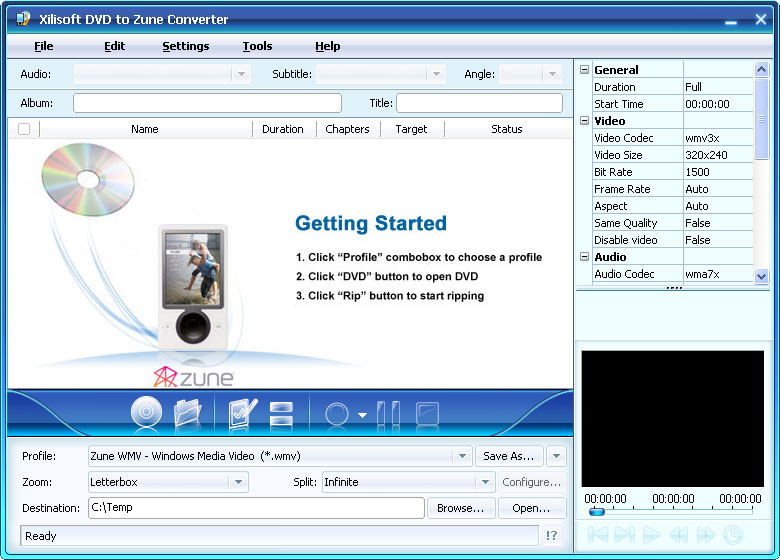The width and height of the screenshot is (780, 560).
Task: Click the Rip circle button
Action: point(337,414)
